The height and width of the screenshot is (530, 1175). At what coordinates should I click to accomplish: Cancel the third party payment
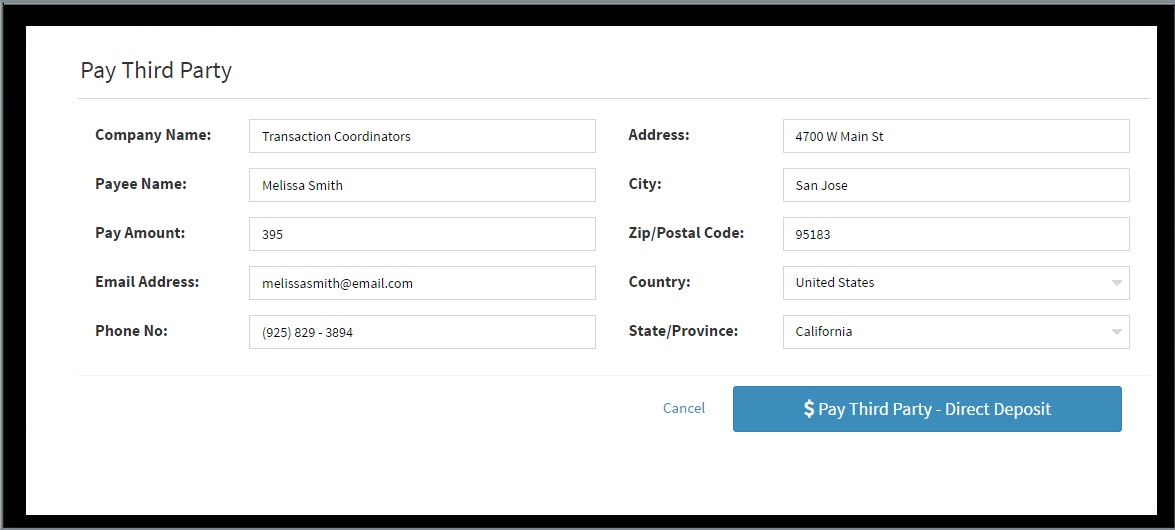pyautogui.click(x=684, y=409)
